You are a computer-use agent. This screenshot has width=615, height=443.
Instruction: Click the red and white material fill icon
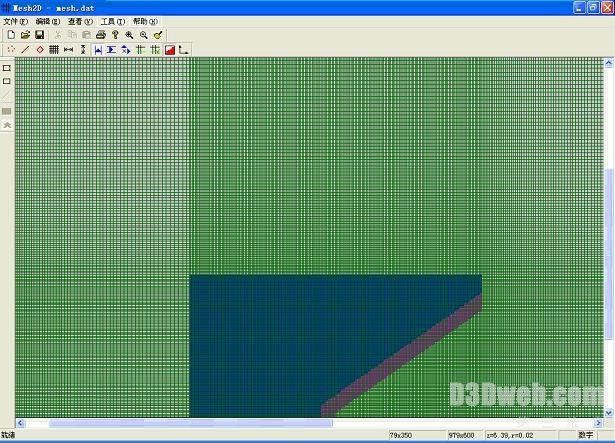coord(169,49)
